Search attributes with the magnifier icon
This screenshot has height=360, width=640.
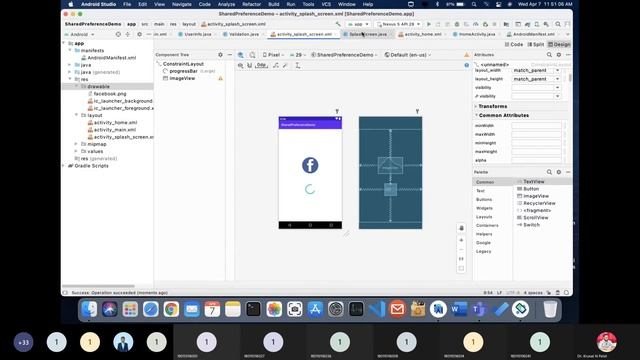pos(549,55)
